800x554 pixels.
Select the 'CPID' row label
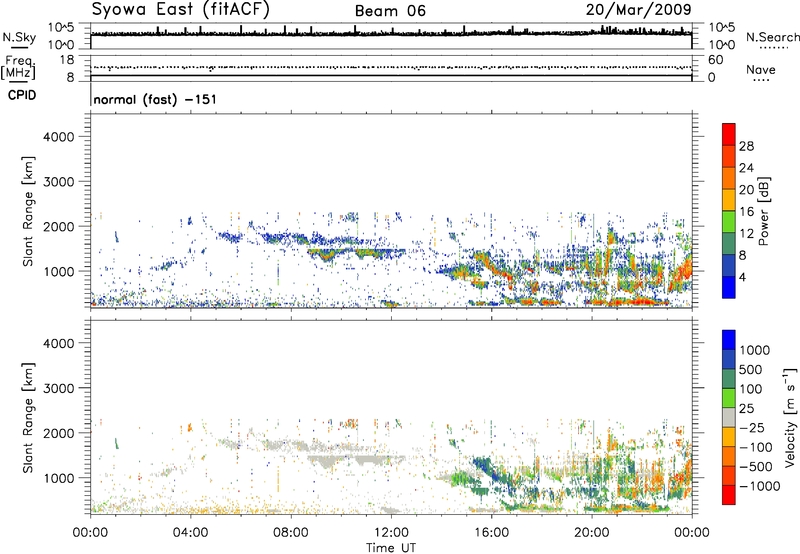tap(22, 95)
